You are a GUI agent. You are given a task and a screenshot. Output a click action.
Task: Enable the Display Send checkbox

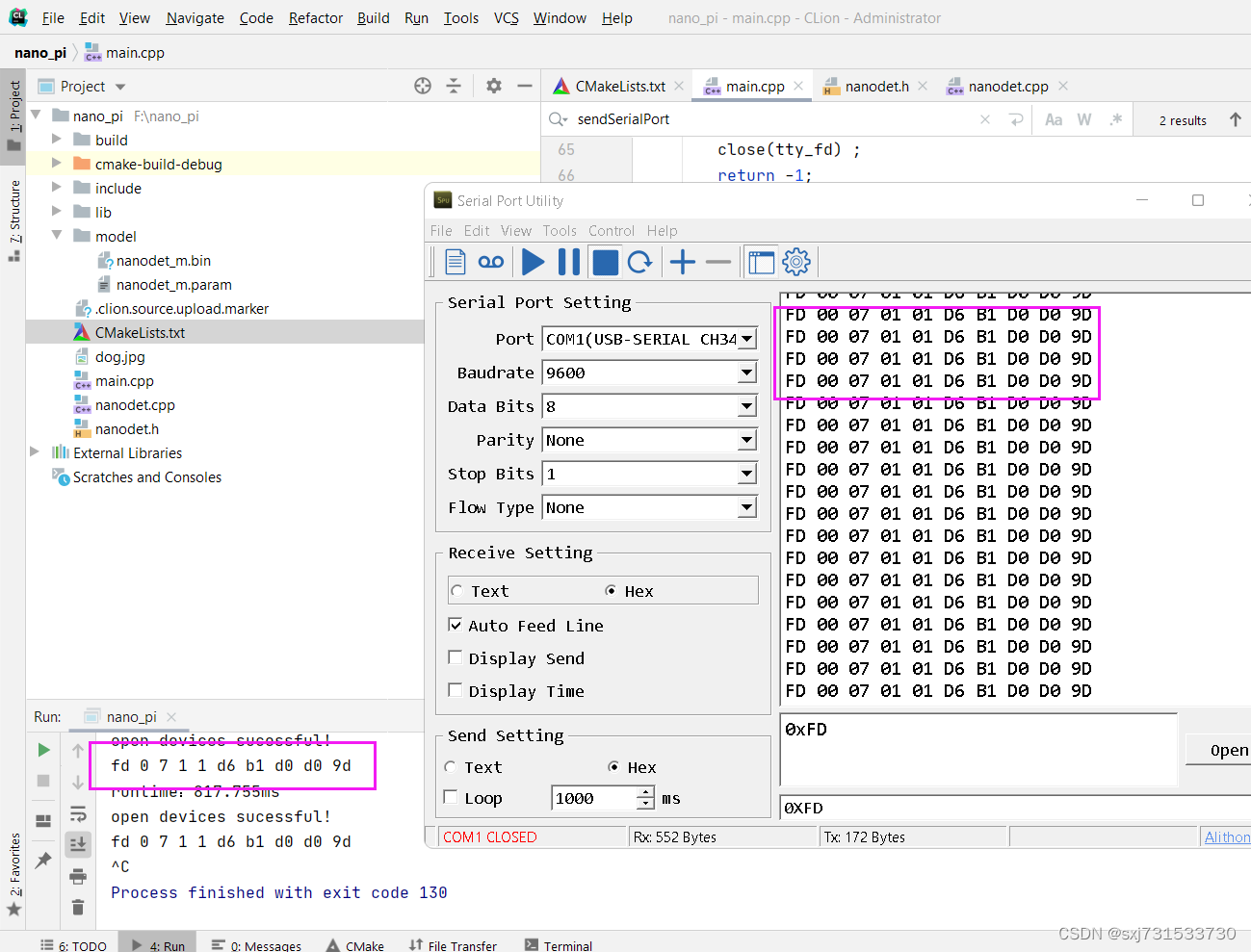[x=456, y=657]
